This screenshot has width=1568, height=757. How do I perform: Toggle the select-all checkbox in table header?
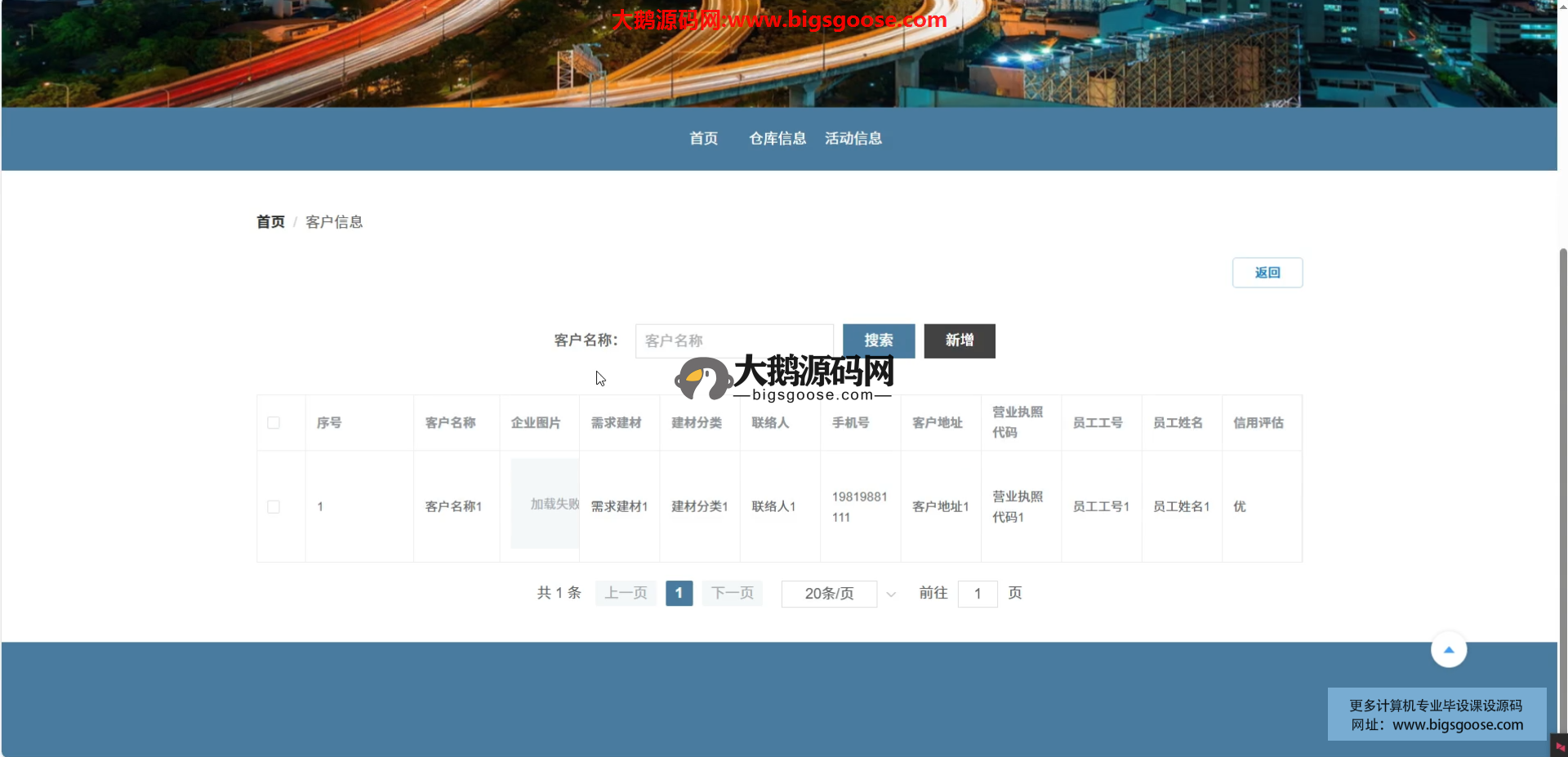(x=274, y=423)
